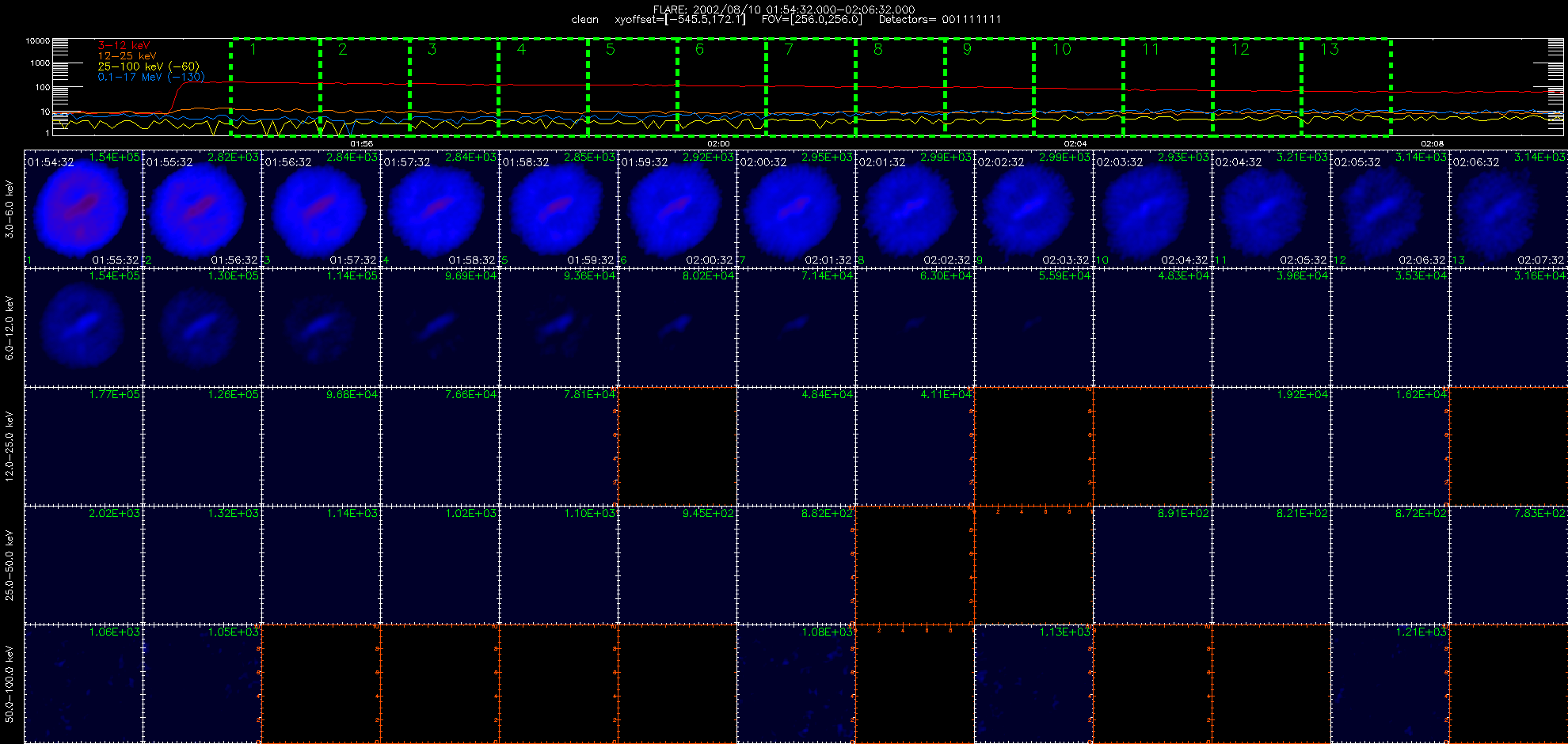Click the '02:08' time axis label
The image size is (1568, 744).
pos(1432,144)
